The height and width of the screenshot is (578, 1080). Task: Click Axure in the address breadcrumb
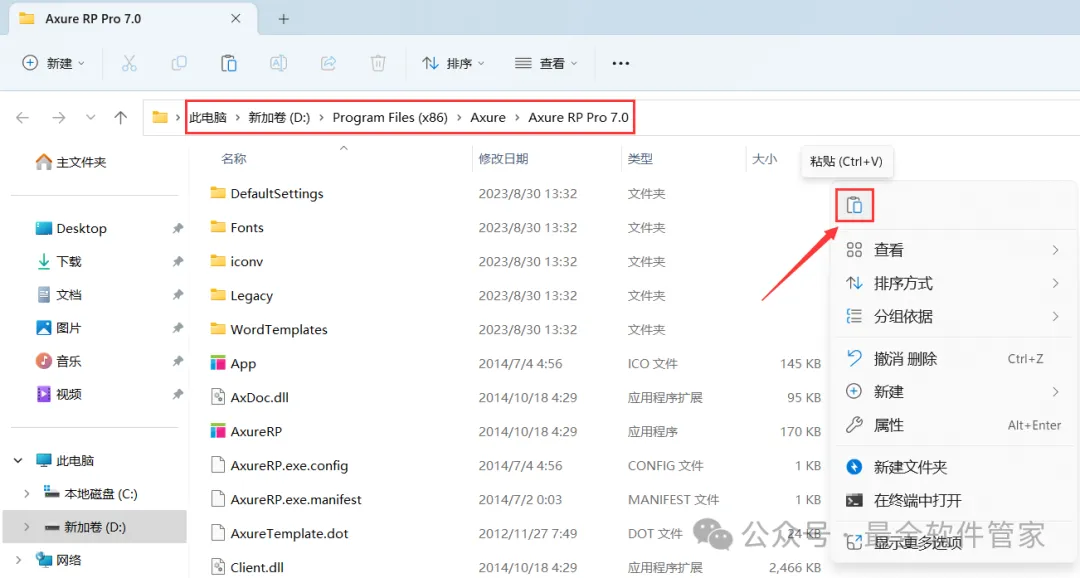point(488,118)
